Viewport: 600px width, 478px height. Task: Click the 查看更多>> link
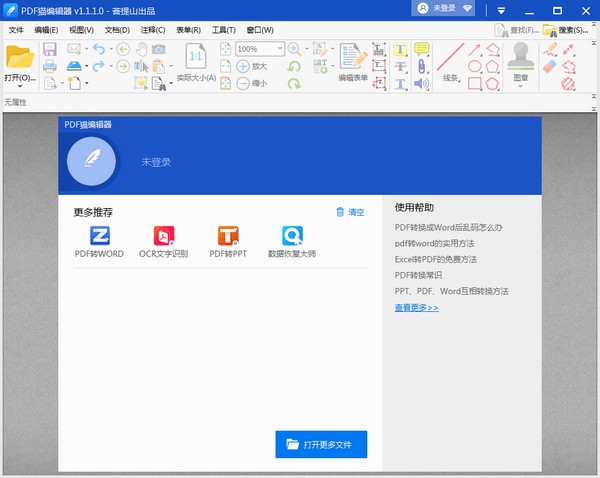pyautogui.click(x=416, y=307)
